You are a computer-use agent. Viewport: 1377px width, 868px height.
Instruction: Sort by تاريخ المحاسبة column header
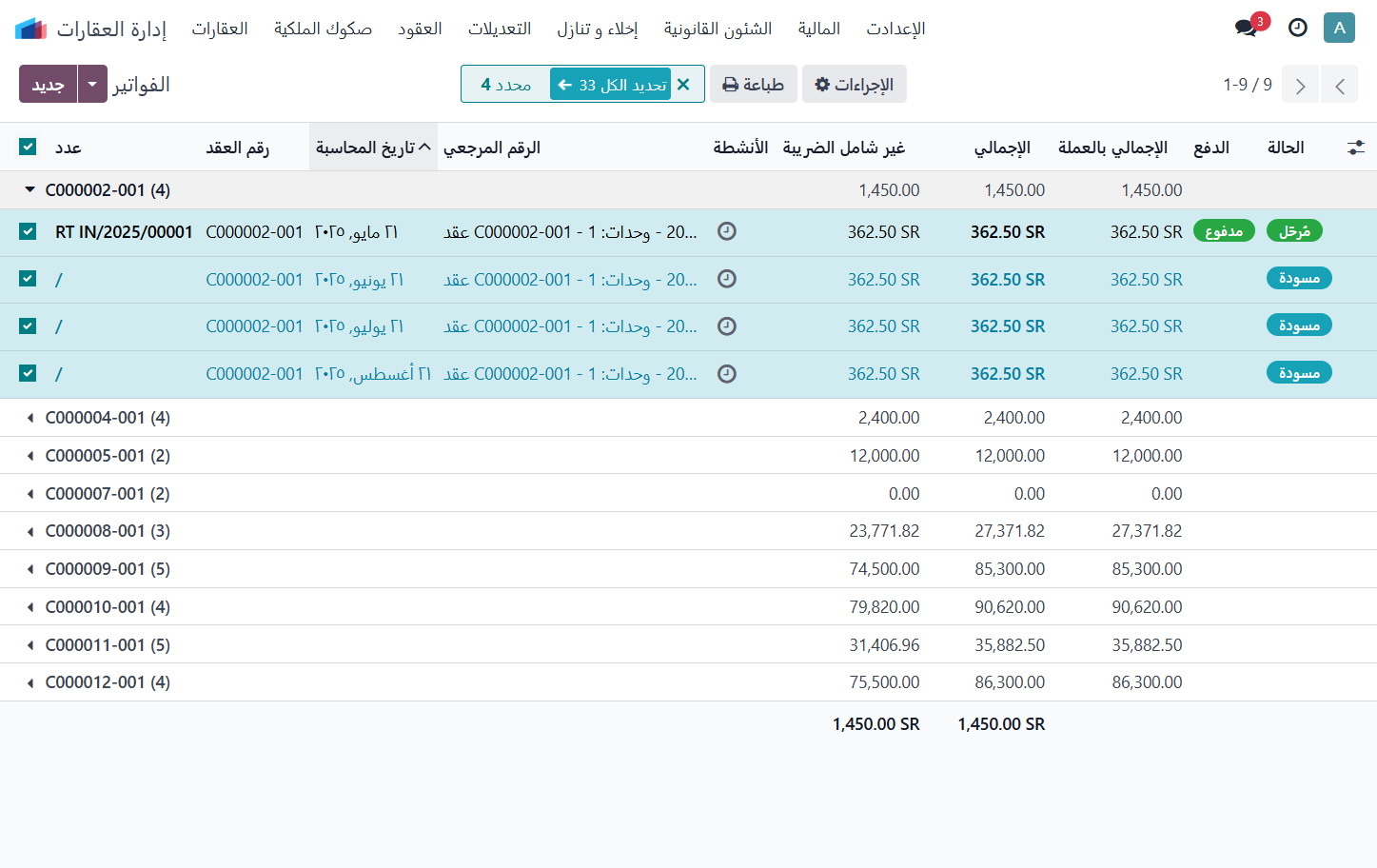373,148
